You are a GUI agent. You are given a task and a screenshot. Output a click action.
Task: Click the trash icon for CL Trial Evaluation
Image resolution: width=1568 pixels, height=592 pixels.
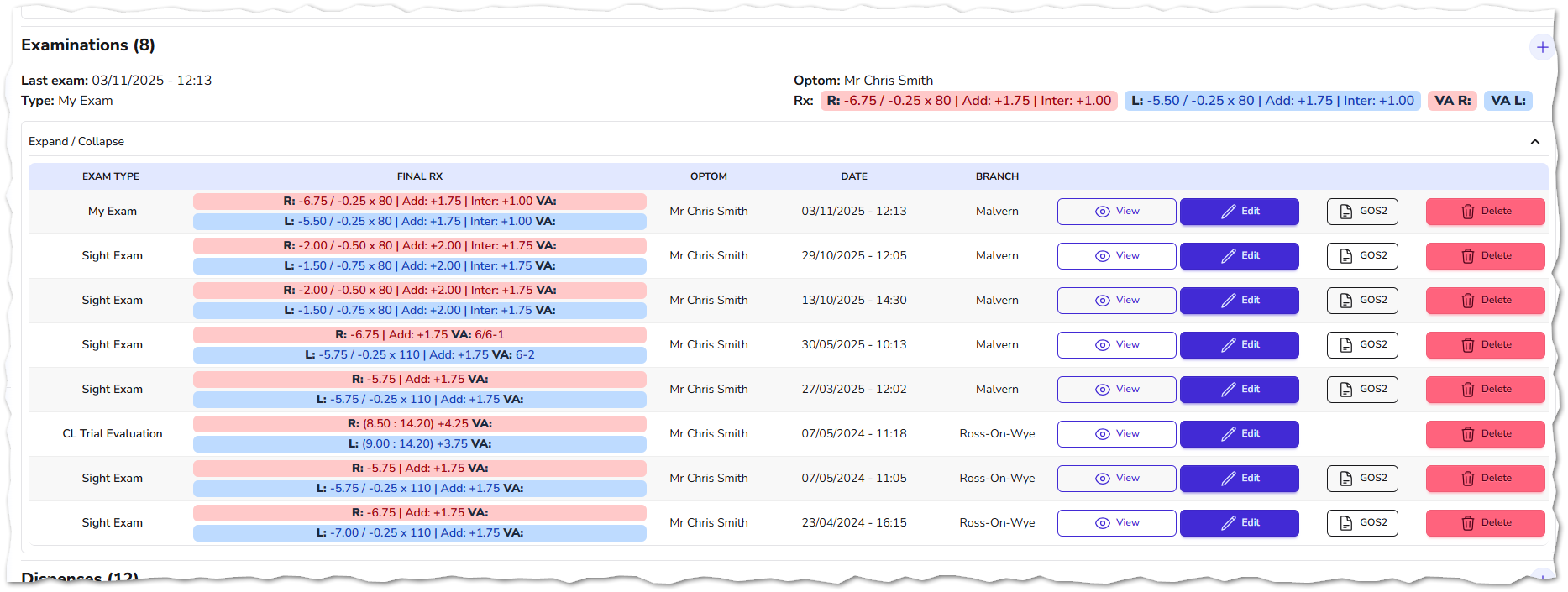[x=1468, y=434]
